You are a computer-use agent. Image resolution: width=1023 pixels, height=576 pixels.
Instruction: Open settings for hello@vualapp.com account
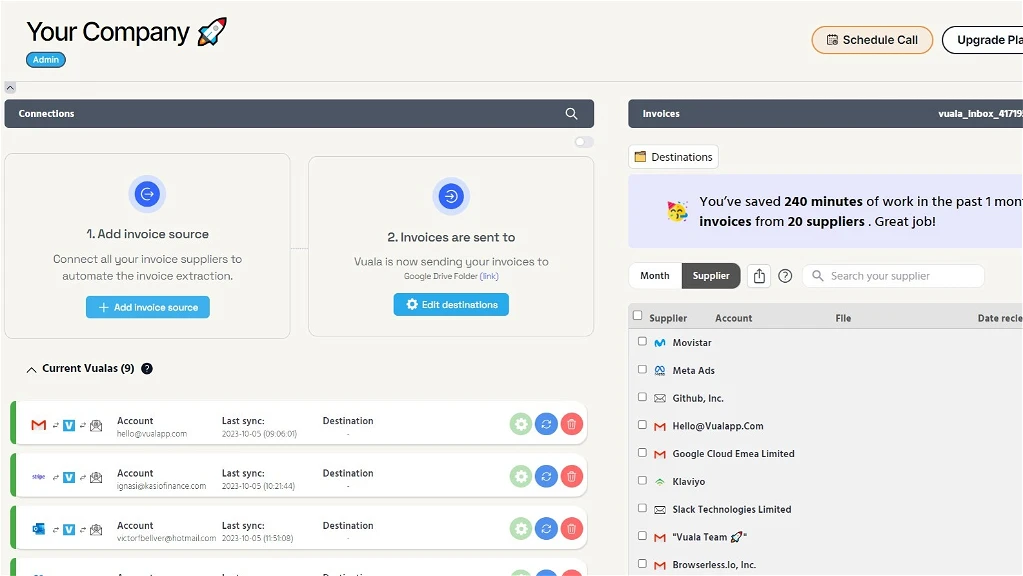521,424
